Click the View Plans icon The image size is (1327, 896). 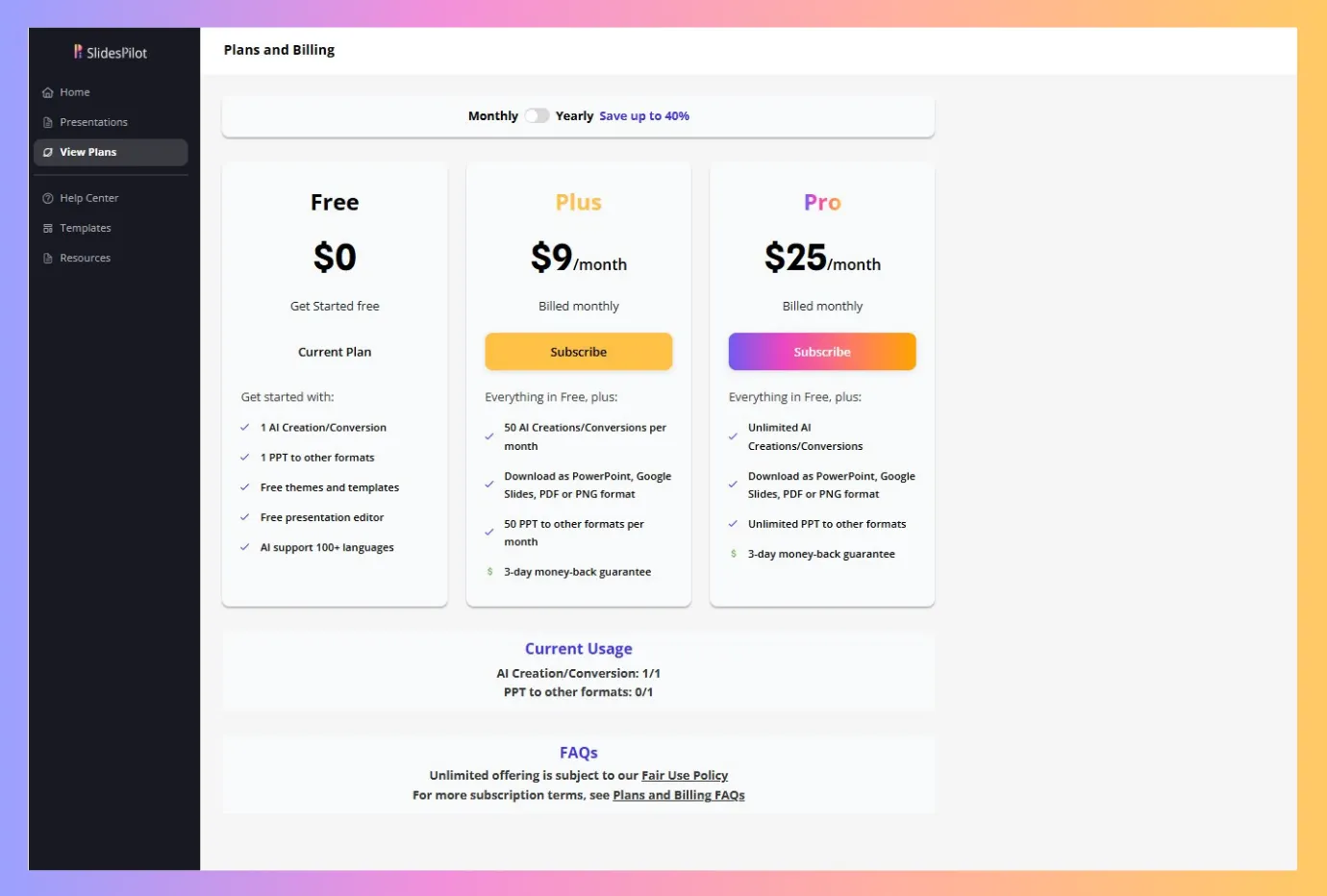(x=48, y=152)
